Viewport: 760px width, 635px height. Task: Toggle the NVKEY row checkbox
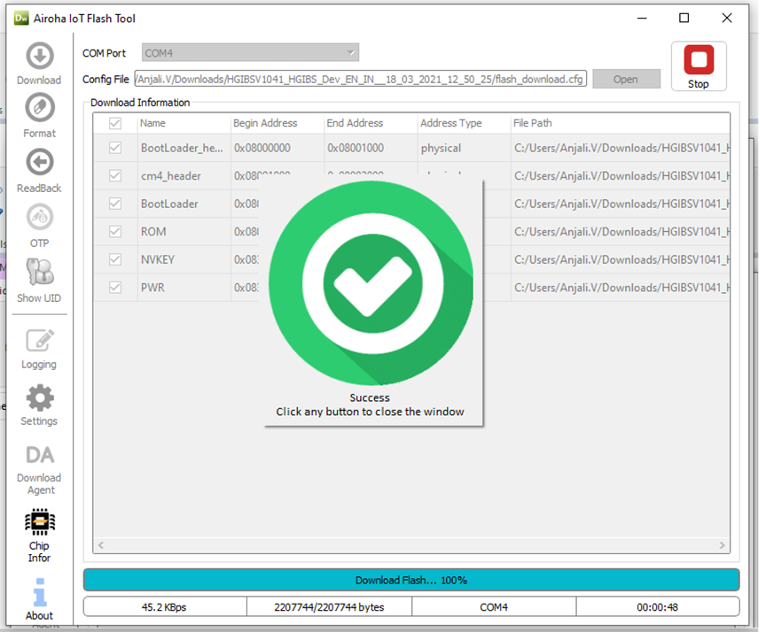pos(115,259)
